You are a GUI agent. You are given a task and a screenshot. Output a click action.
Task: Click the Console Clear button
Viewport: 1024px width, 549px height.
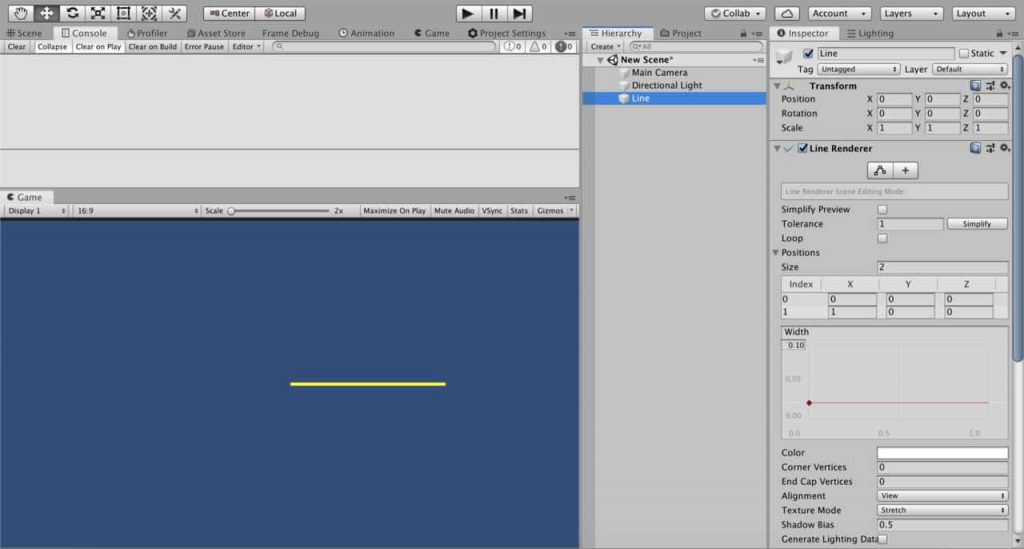coord(17,46)
